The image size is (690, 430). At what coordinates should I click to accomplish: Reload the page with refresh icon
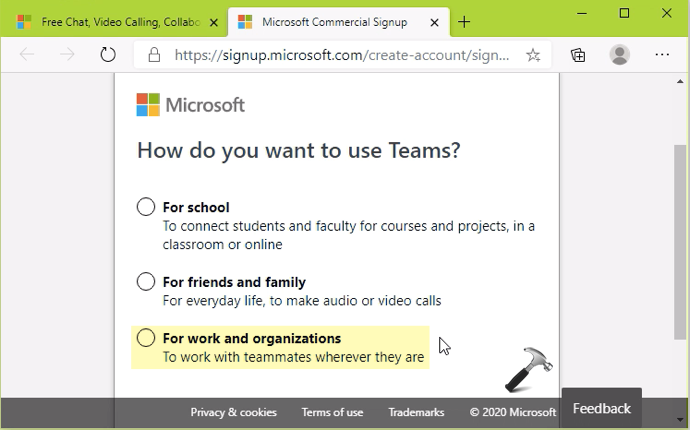pos(108,55)
